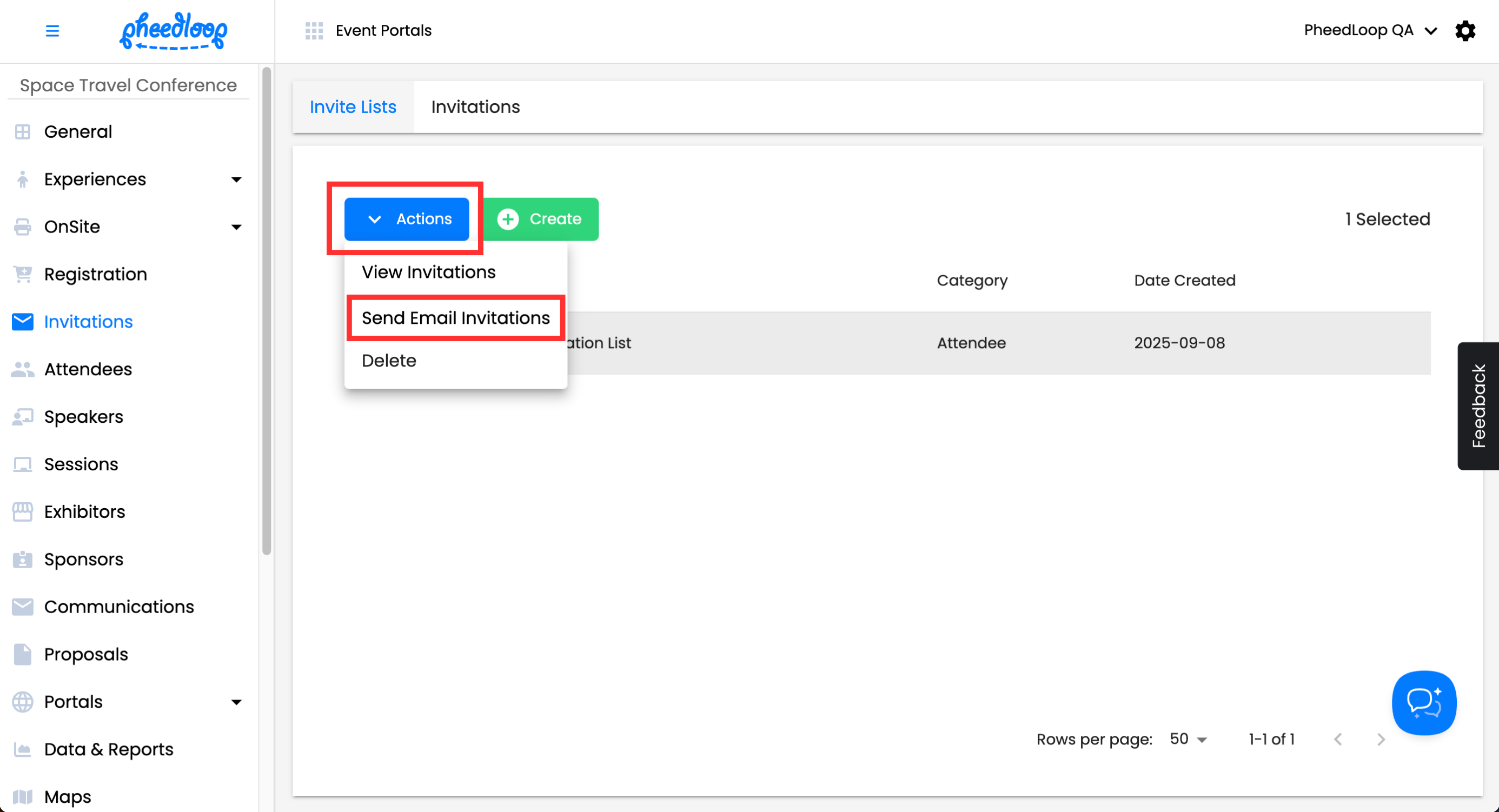The image size is (1499, 812).
Task: Open the Feedback side tab
Action: 1477,405
